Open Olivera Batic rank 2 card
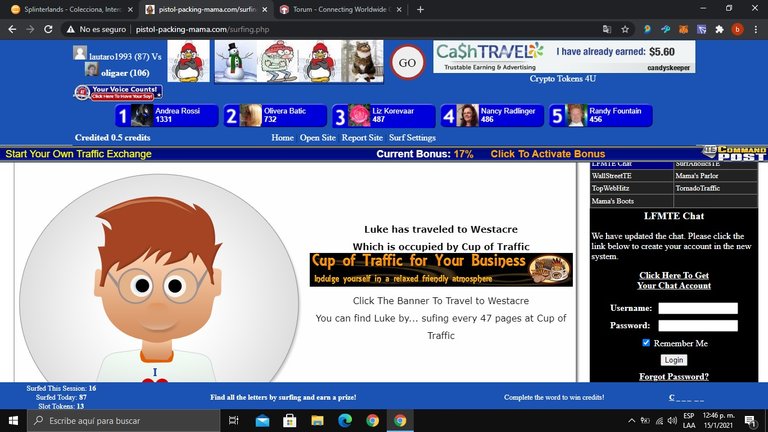The width and height of the screenshot is (768, 432). tap(275, 116)
